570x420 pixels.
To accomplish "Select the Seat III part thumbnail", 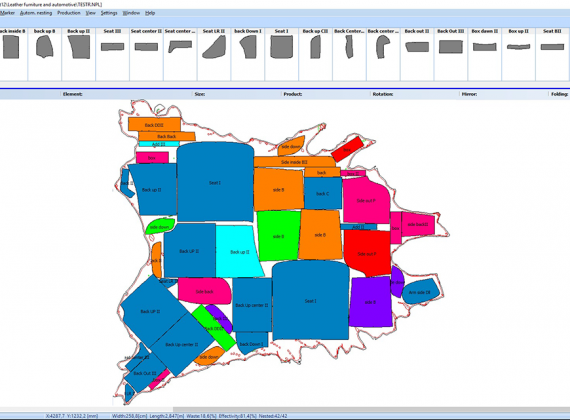I will [x=112, y=47].
